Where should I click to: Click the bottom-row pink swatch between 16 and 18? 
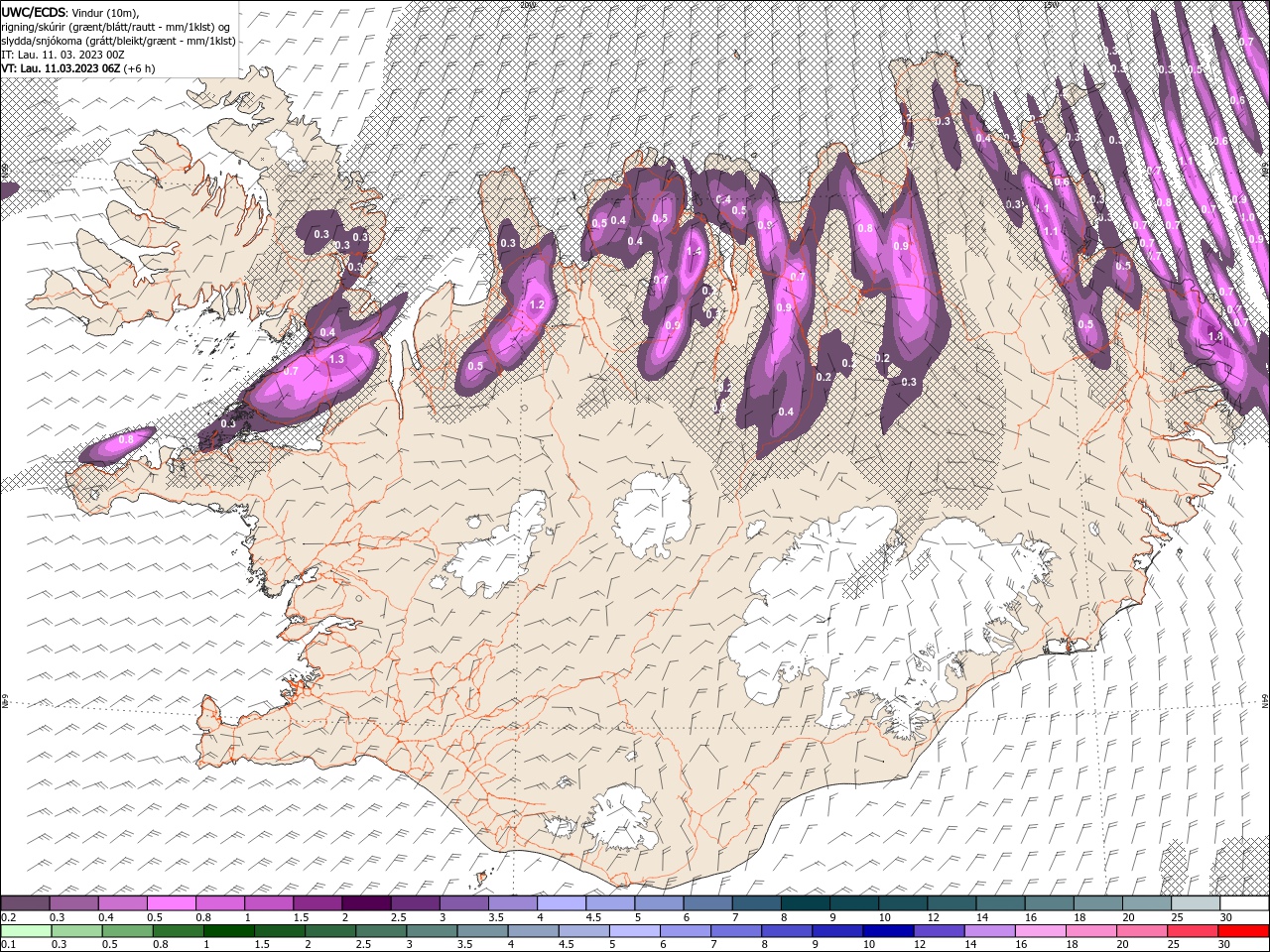[x=1040, y=930]
